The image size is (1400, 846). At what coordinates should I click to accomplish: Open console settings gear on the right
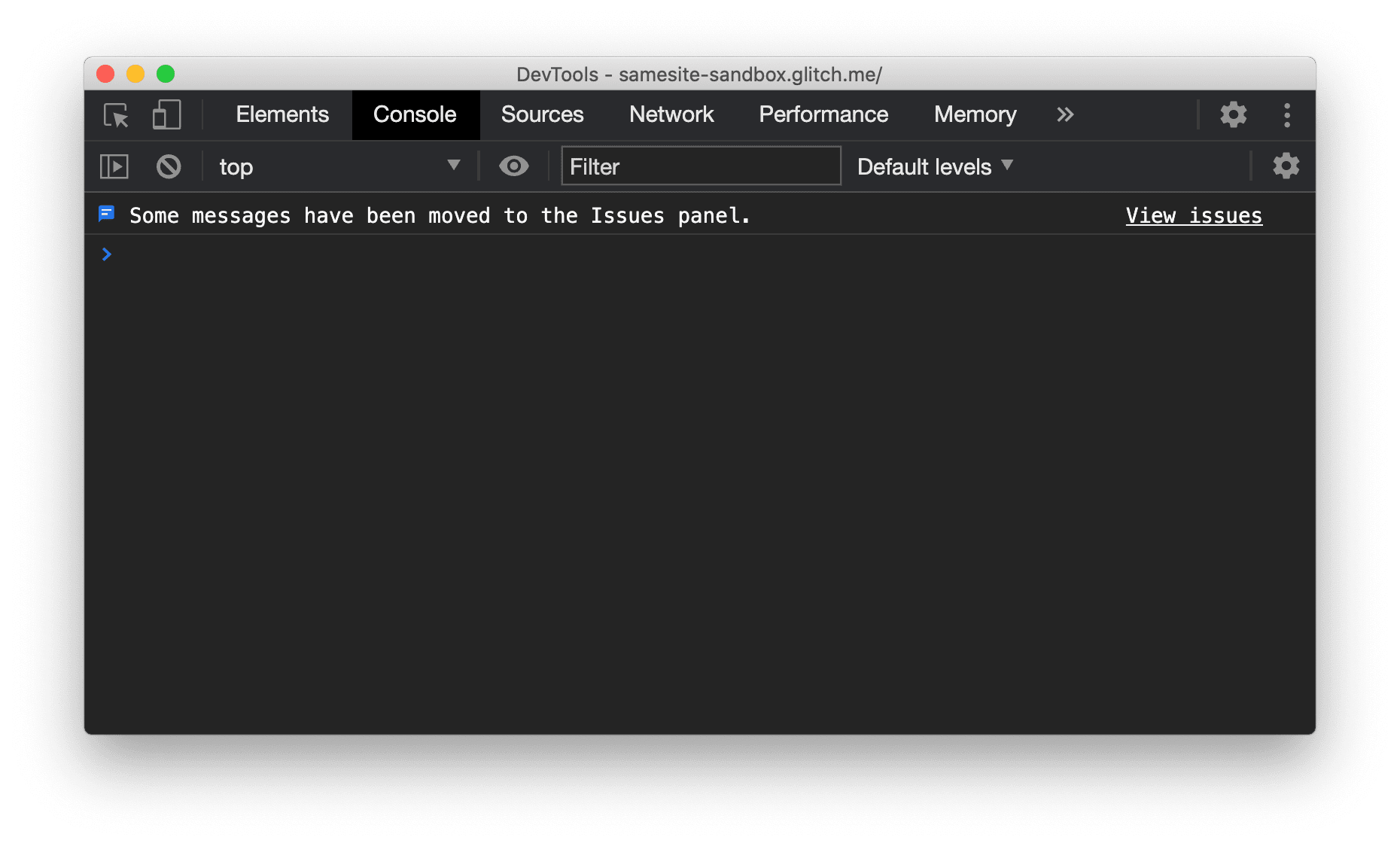1286,166
